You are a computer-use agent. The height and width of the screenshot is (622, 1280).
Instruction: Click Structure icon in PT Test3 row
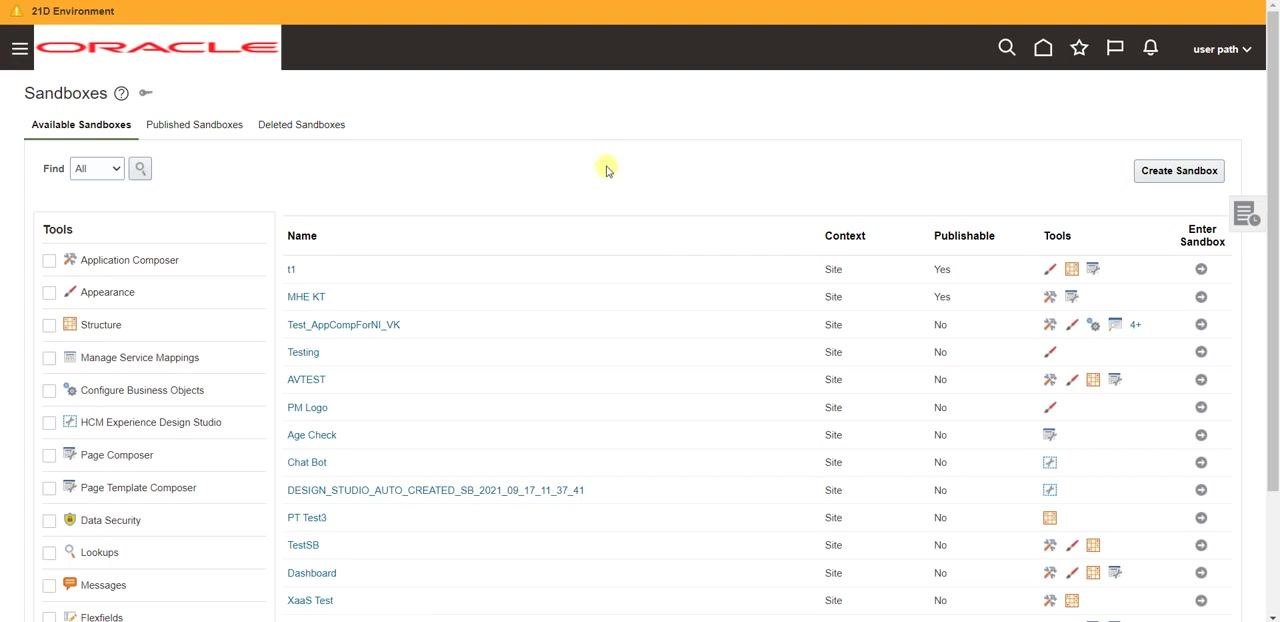point(1050,518)
